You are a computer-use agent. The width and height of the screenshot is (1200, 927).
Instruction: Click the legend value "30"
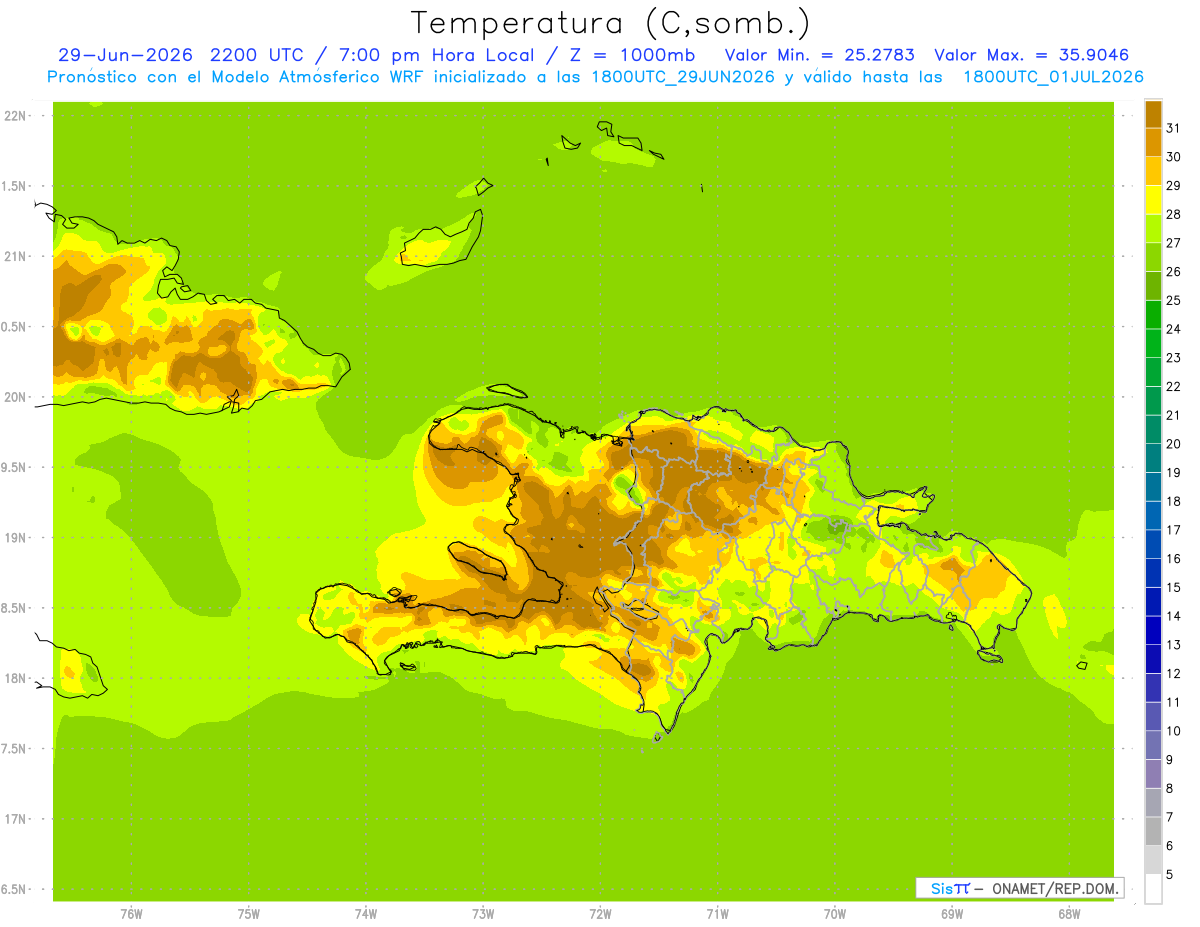point(1174,157)
